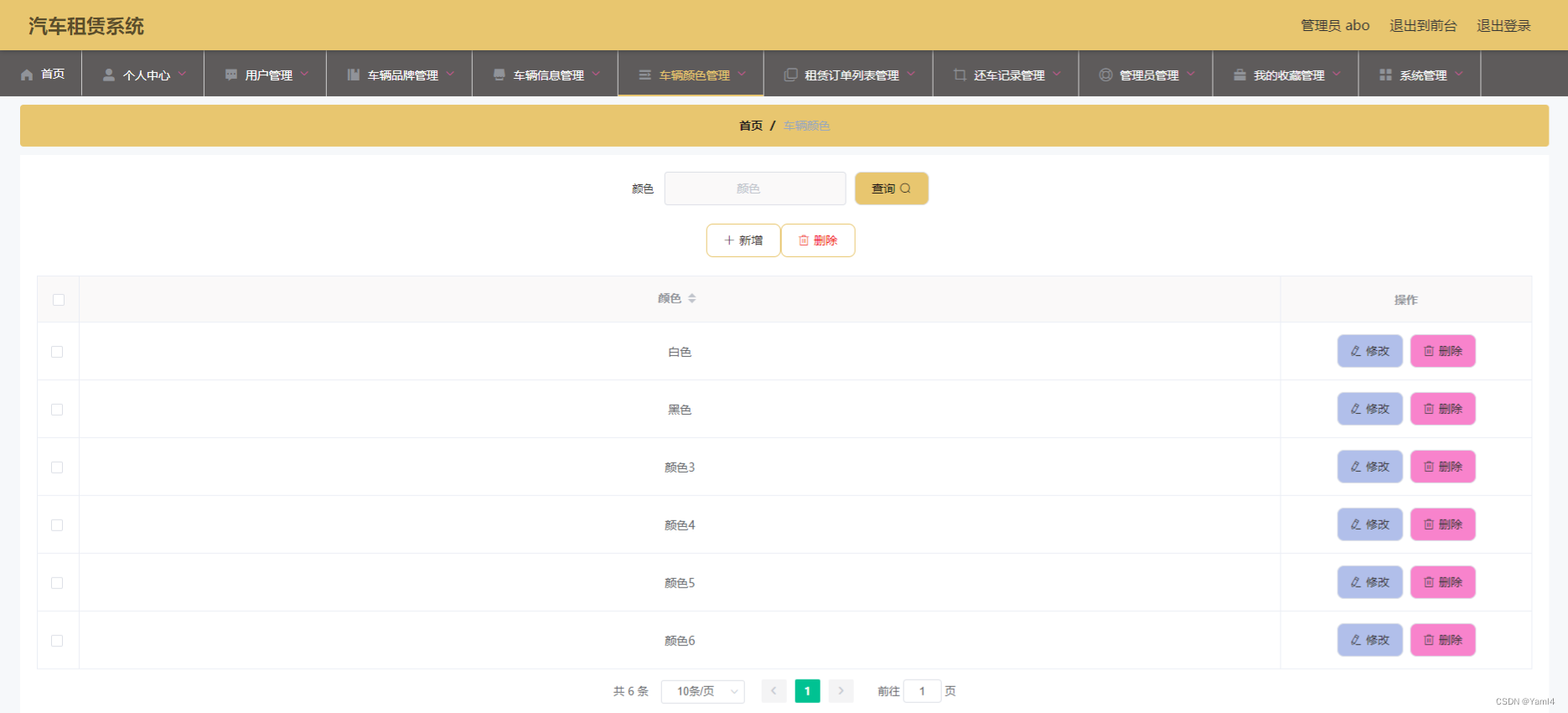
Task: Check the box for the 颜色3 row
Action: coord(57,468)
